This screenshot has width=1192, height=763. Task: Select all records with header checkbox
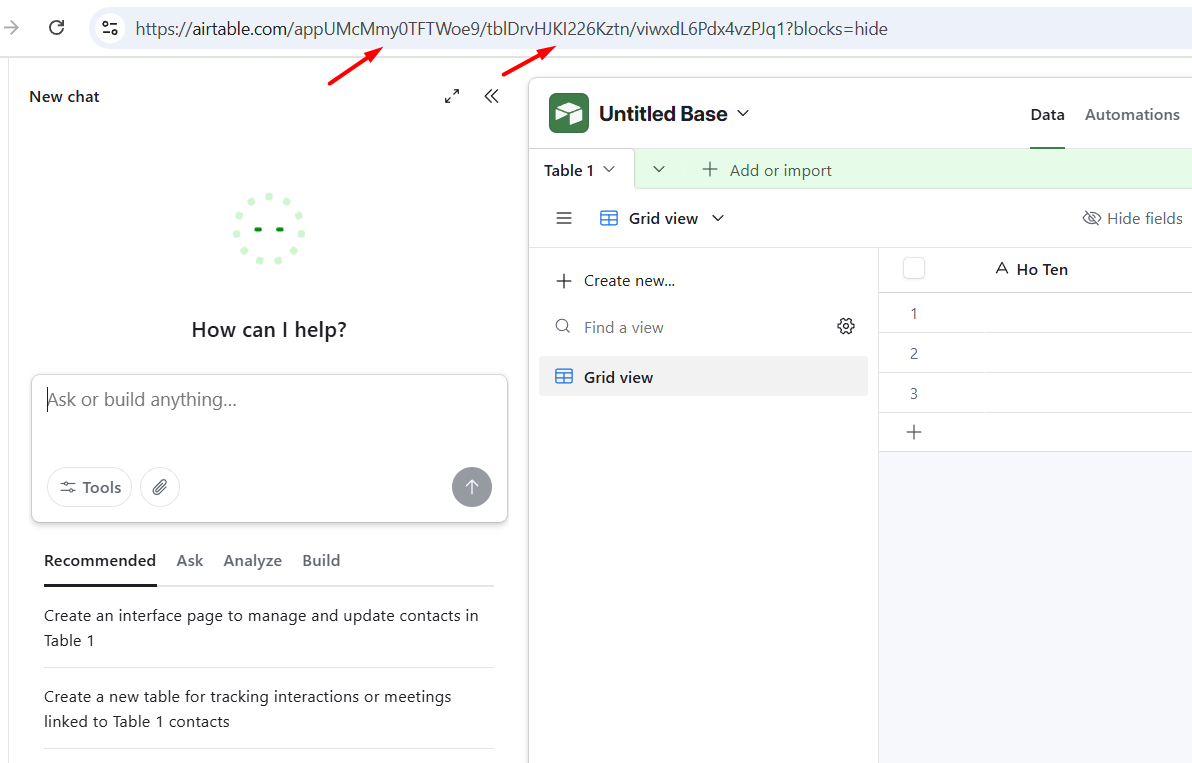tap(913, 268)
